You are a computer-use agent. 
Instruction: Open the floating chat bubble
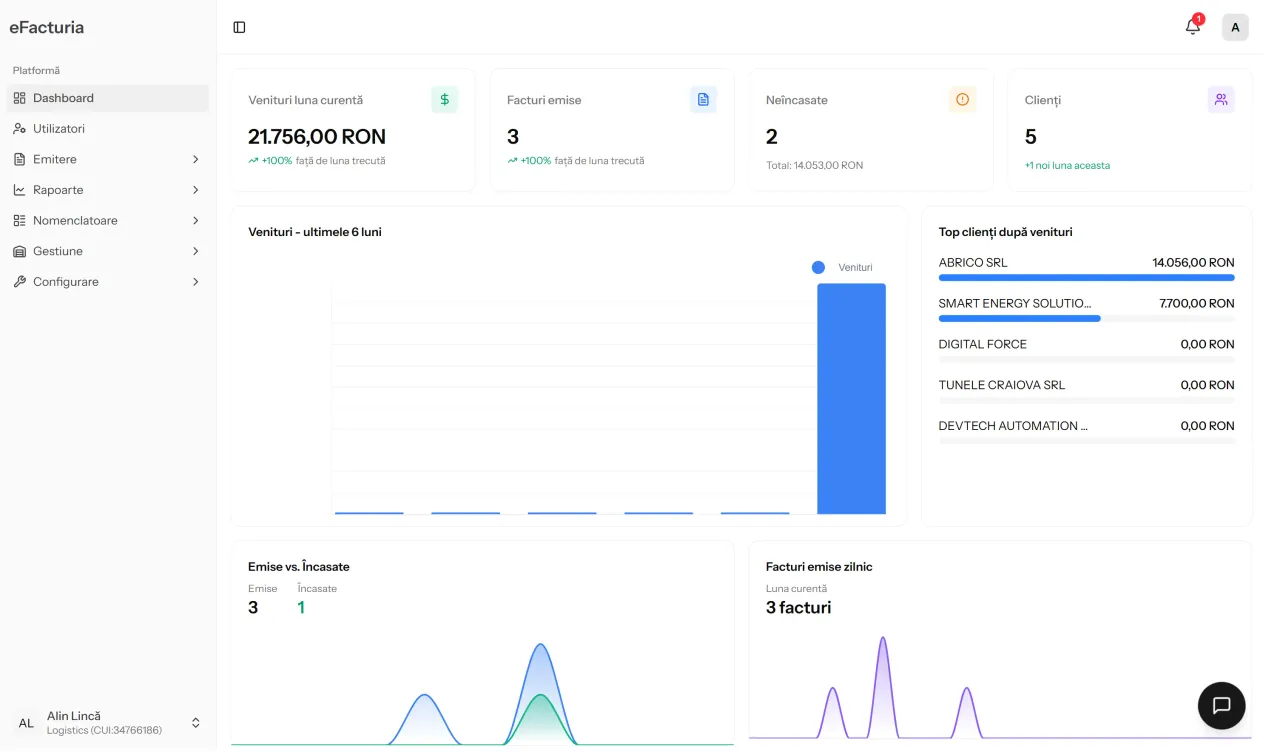1221,705
